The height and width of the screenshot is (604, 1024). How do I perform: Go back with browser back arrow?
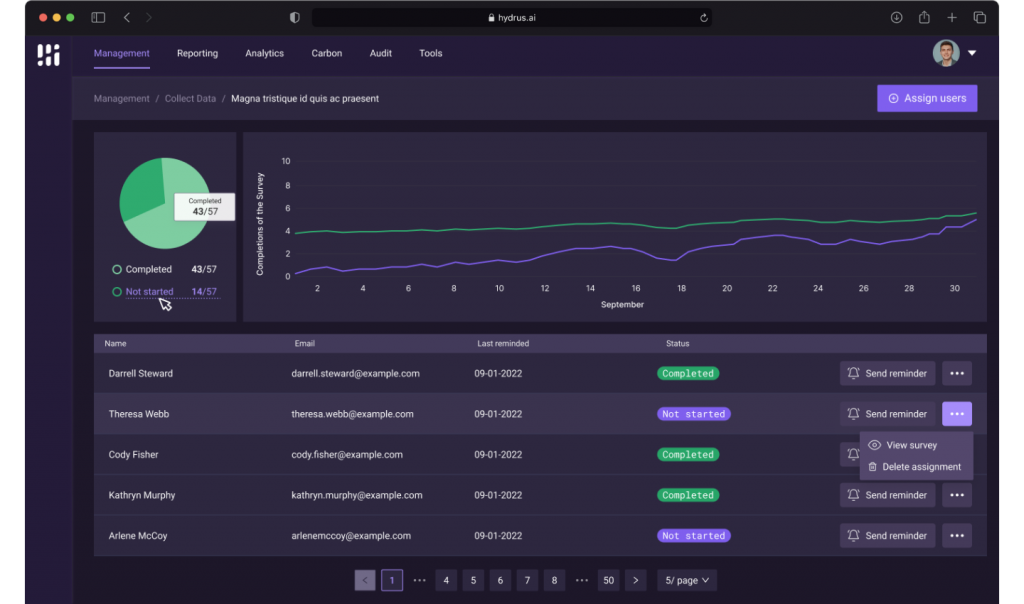coord(127,18)
